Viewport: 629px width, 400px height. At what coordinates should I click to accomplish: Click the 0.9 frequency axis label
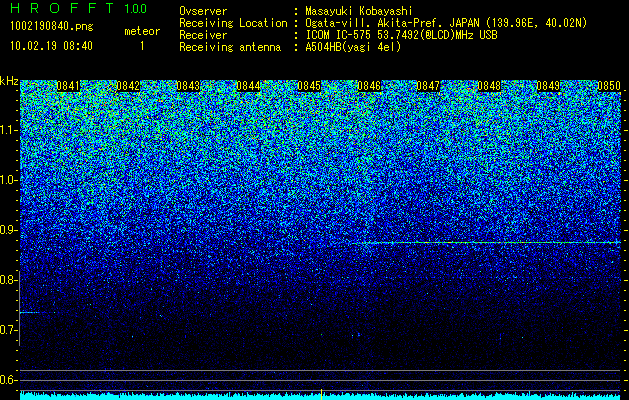pyautogui.click(x=9, y=230)
